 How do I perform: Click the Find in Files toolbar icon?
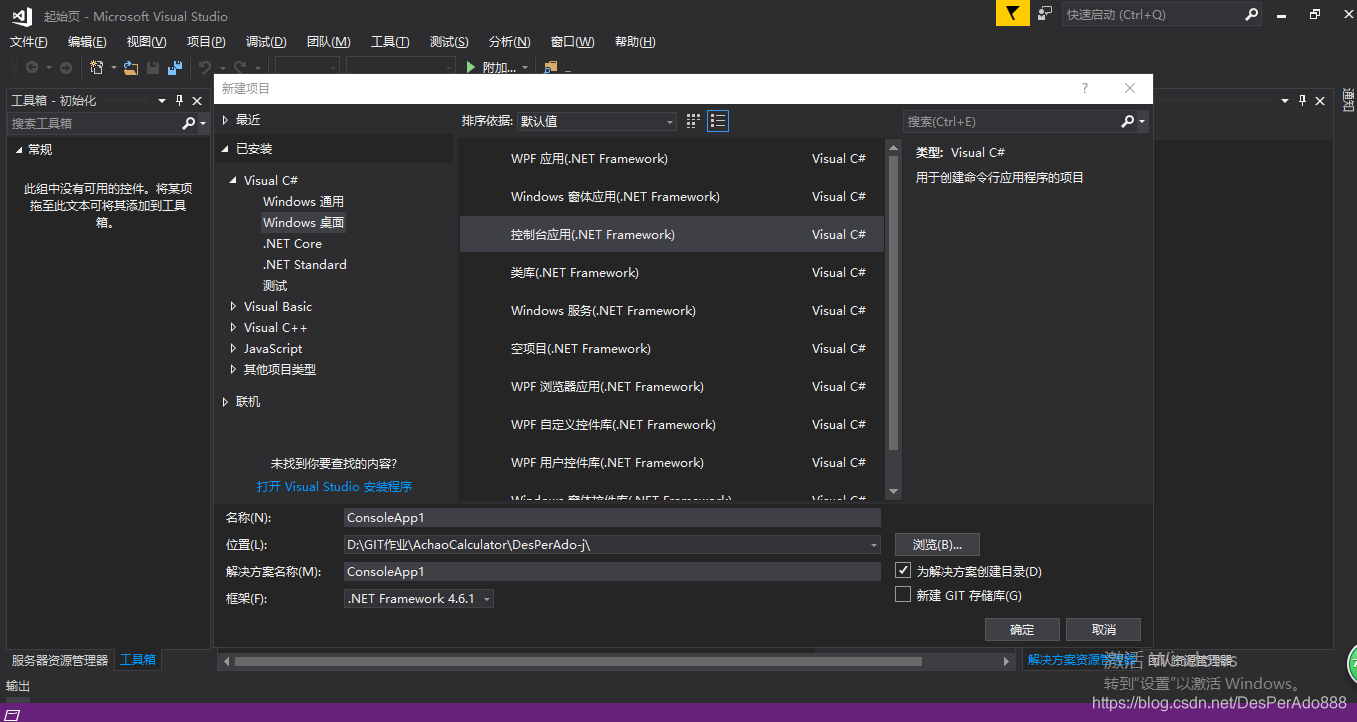(x=550, y=68)
